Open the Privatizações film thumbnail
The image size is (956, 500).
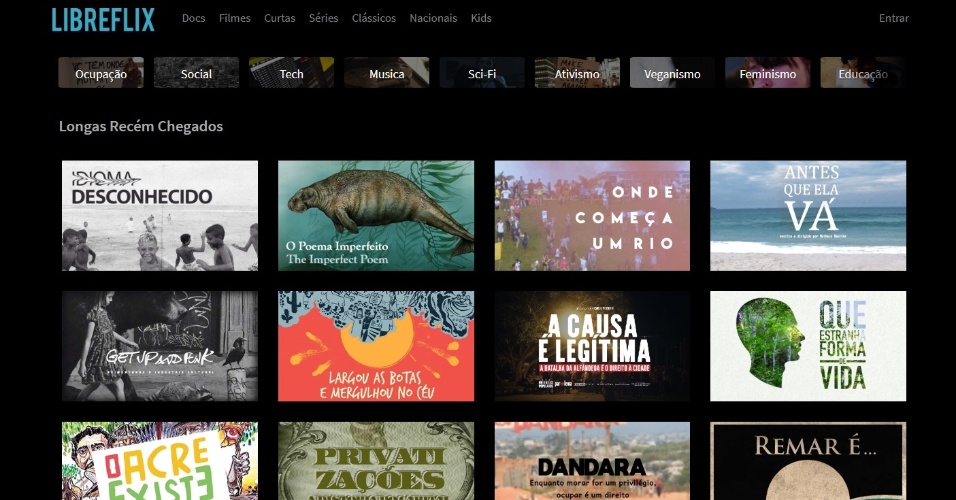[x=376, y=461]
